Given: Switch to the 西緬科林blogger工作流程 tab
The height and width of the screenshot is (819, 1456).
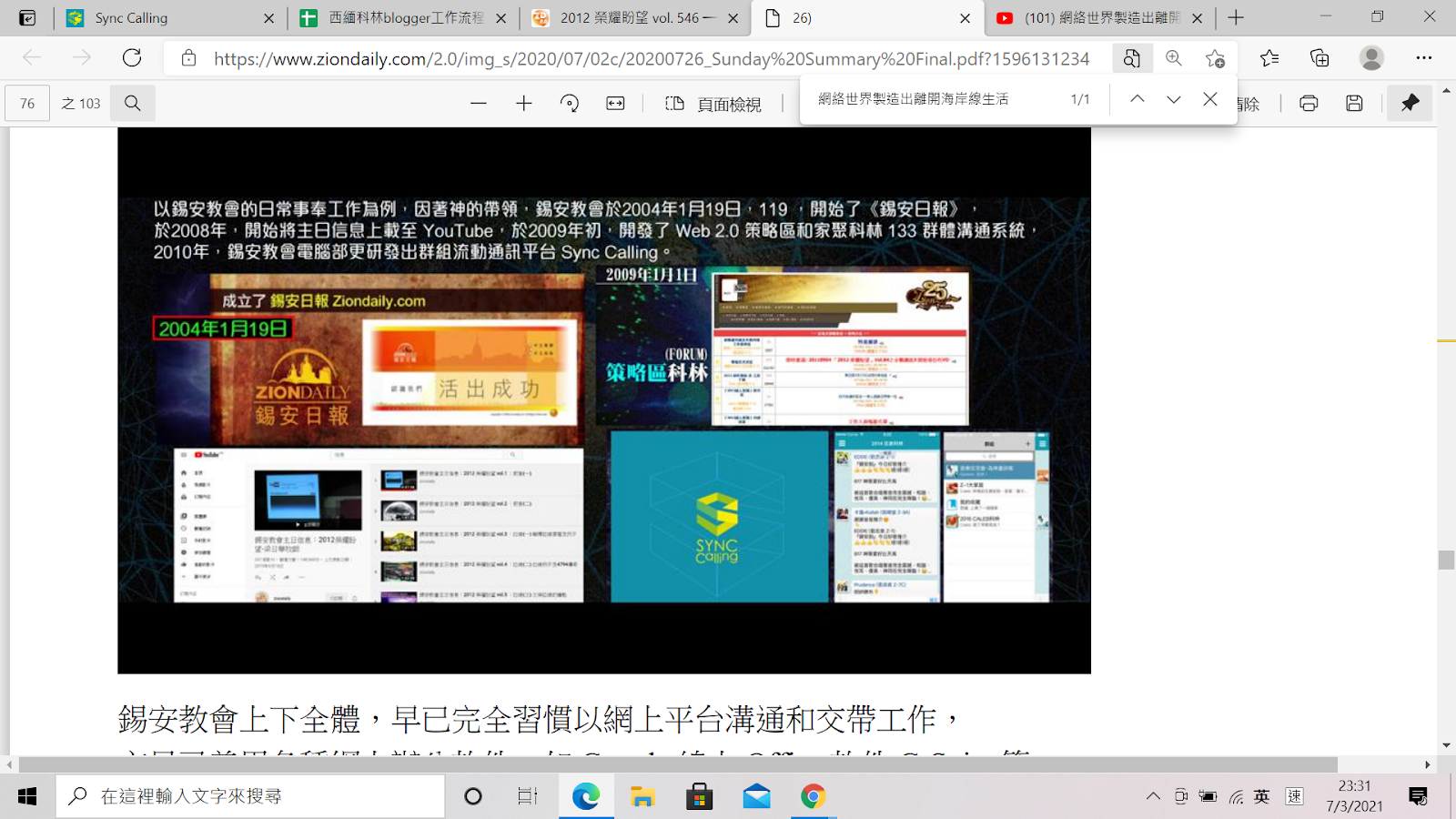Looking at the screenshot, I should click(x=403, y=17).
